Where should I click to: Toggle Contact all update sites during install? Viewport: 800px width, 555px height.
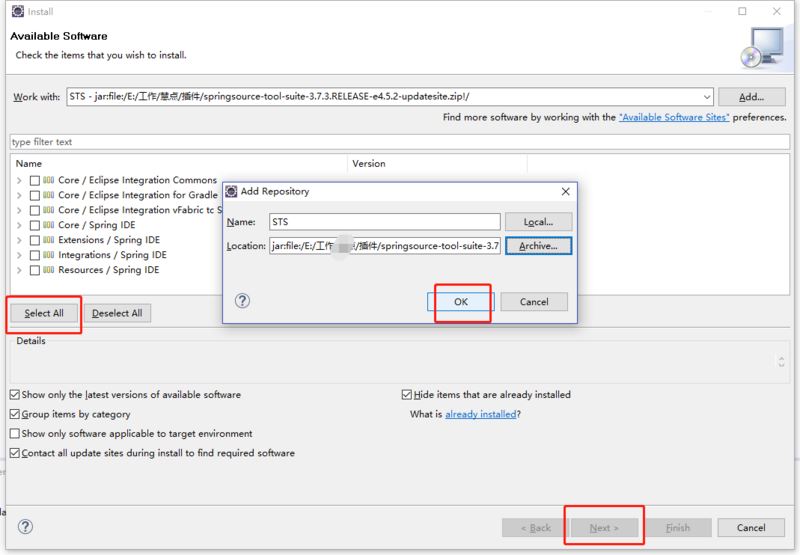15,453
